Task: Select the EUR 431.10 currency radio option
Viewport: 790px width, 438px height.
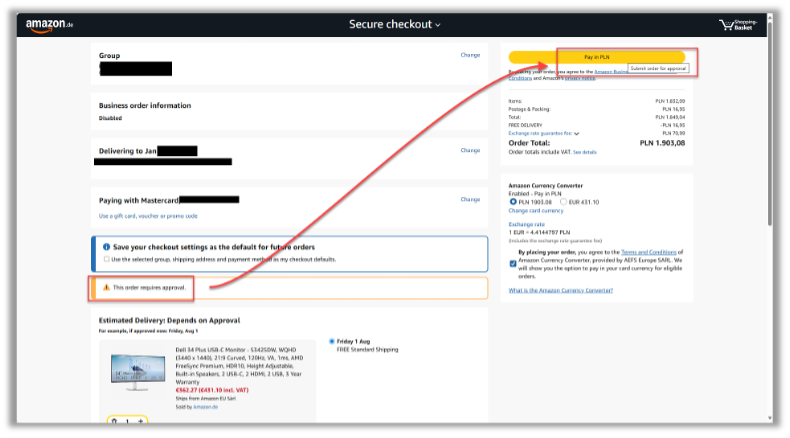Action: (563, 202)
